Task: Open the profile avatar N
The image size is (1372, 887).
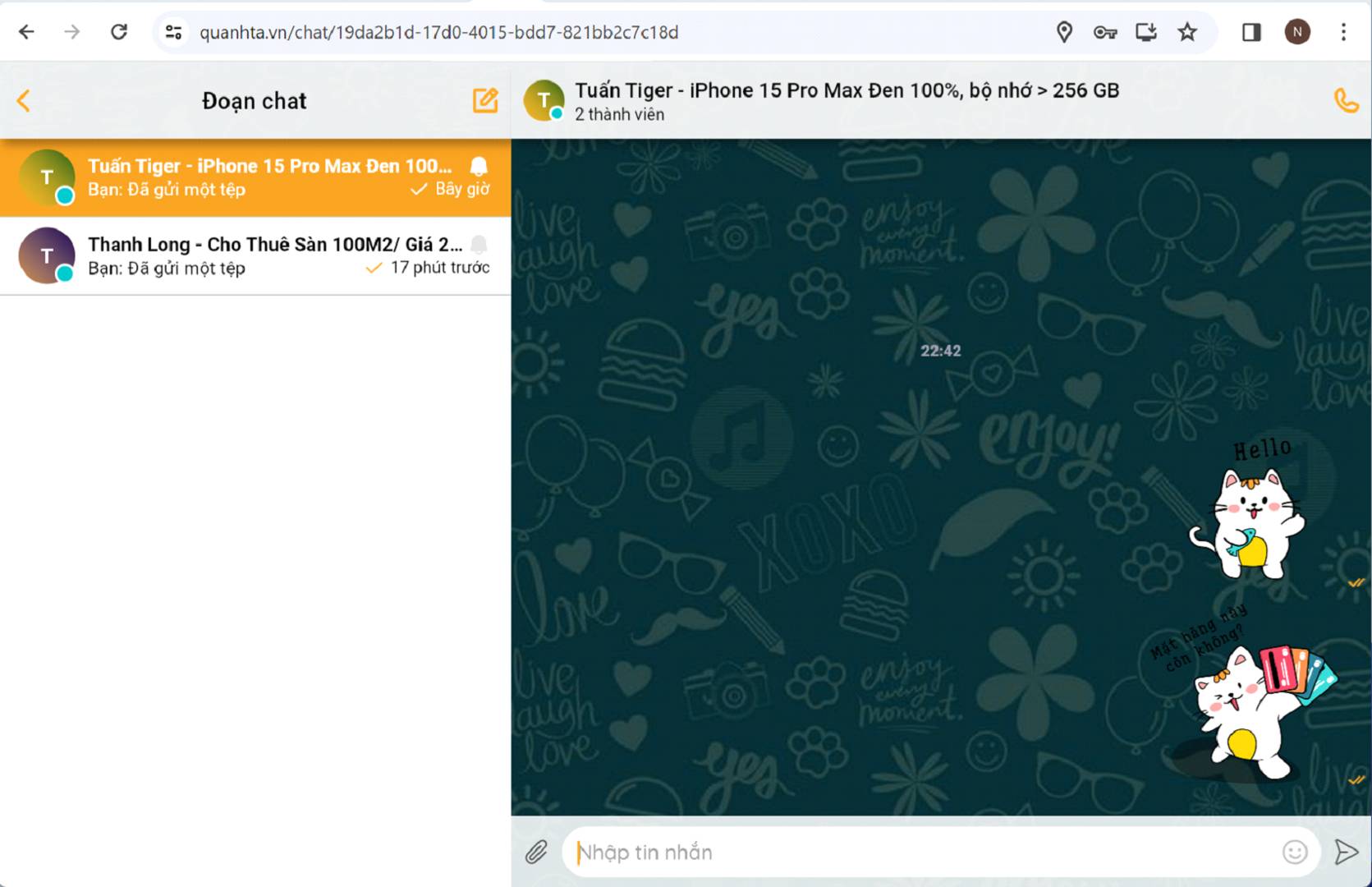Action: pyautogui.click(x=1297, y=32)
